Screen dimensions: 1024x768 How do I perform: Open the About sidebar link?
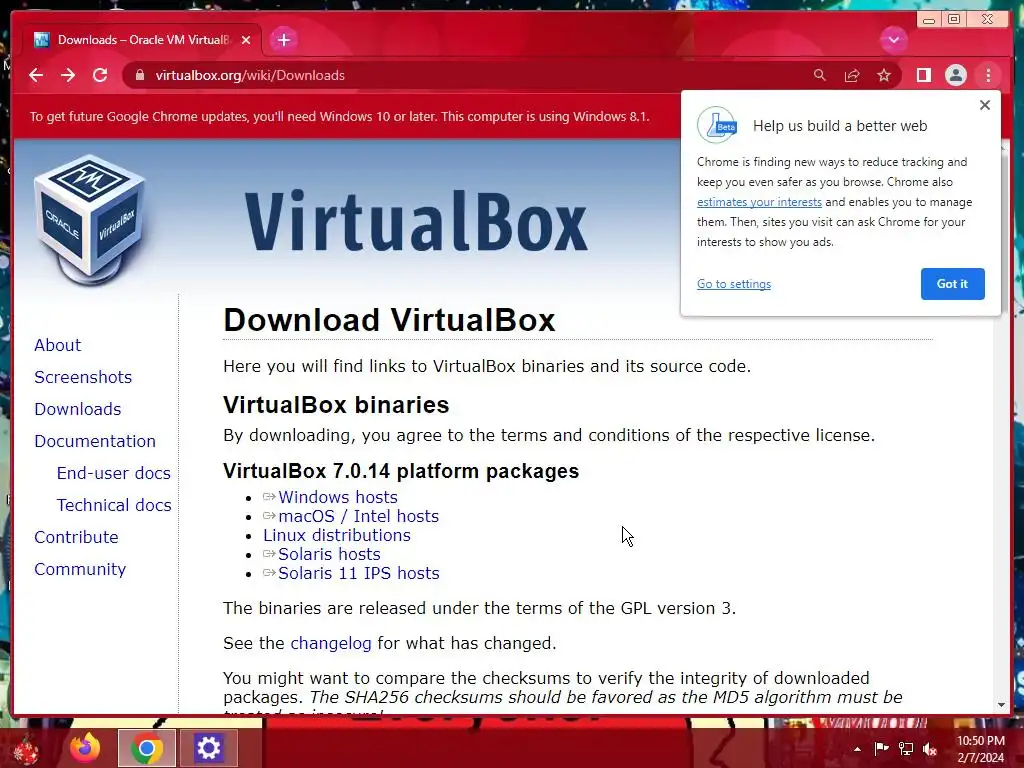pyautogui.click(x=57, y=345)
